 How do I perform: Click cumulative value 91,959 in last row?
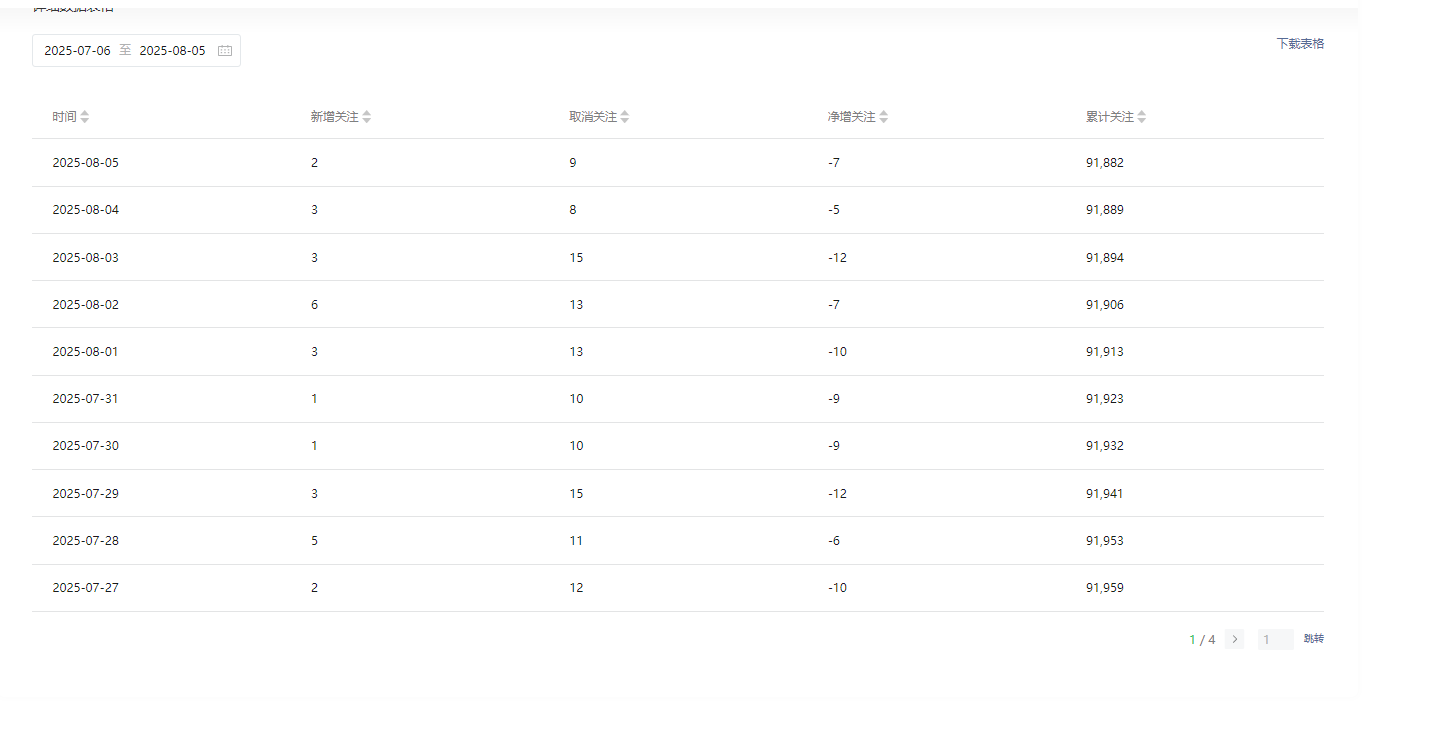[x=1105, y=588]
